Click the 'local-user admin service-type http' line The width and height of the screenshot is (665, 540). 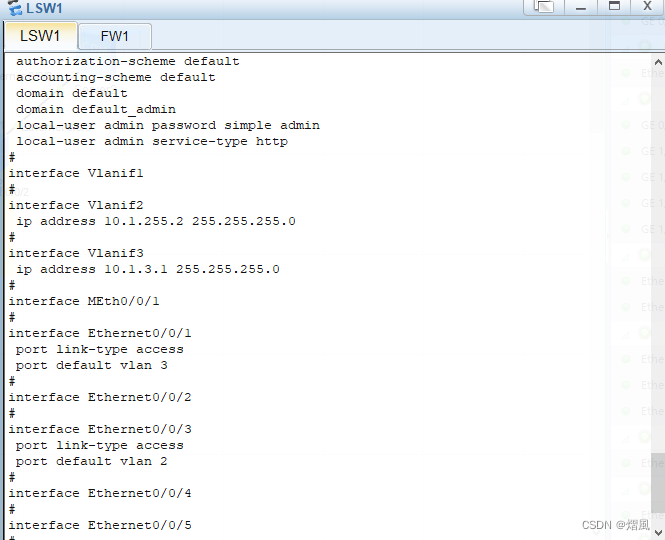[x=152, y=141]
